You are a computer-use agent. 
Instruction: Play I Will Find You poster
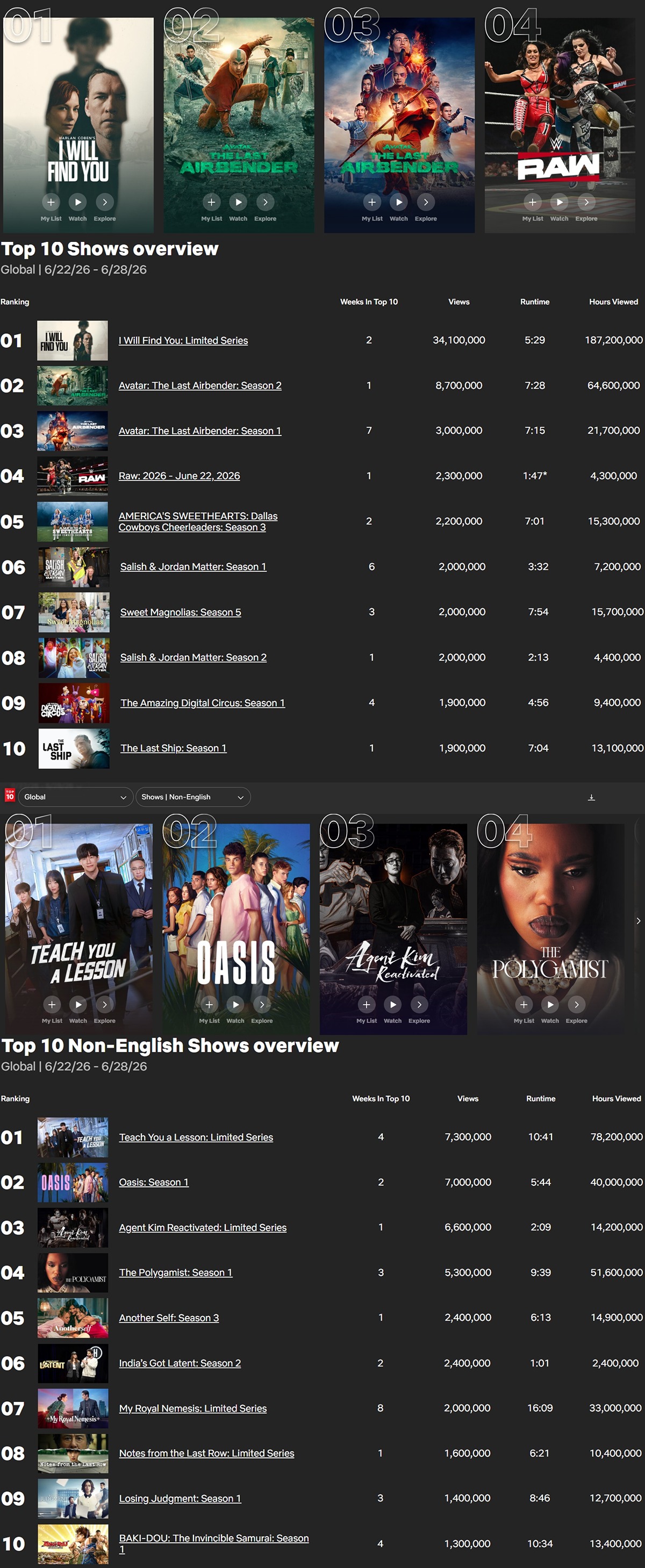[x=78, y=202]
